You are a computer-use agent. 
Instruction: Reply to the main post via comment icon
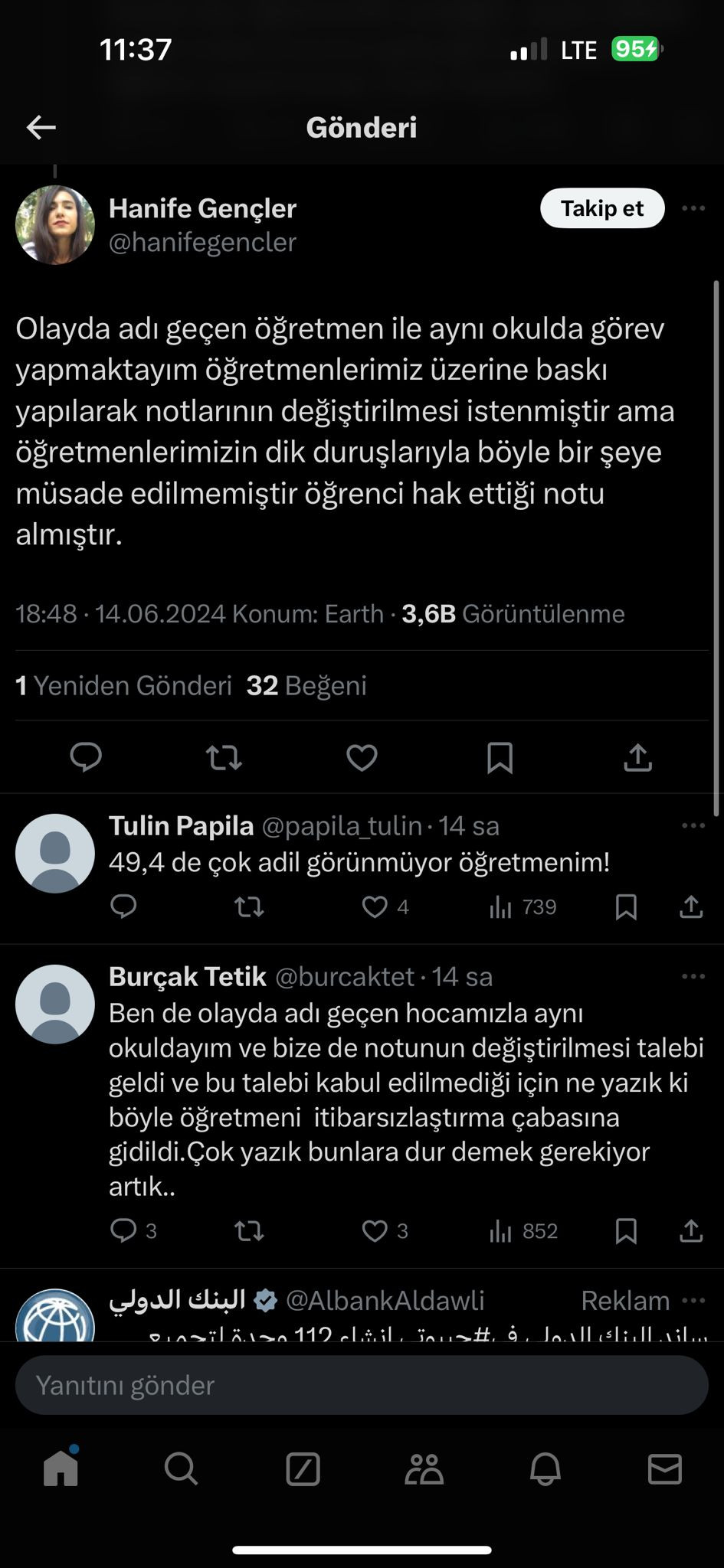pyautogui.click(x=86, y=758)
